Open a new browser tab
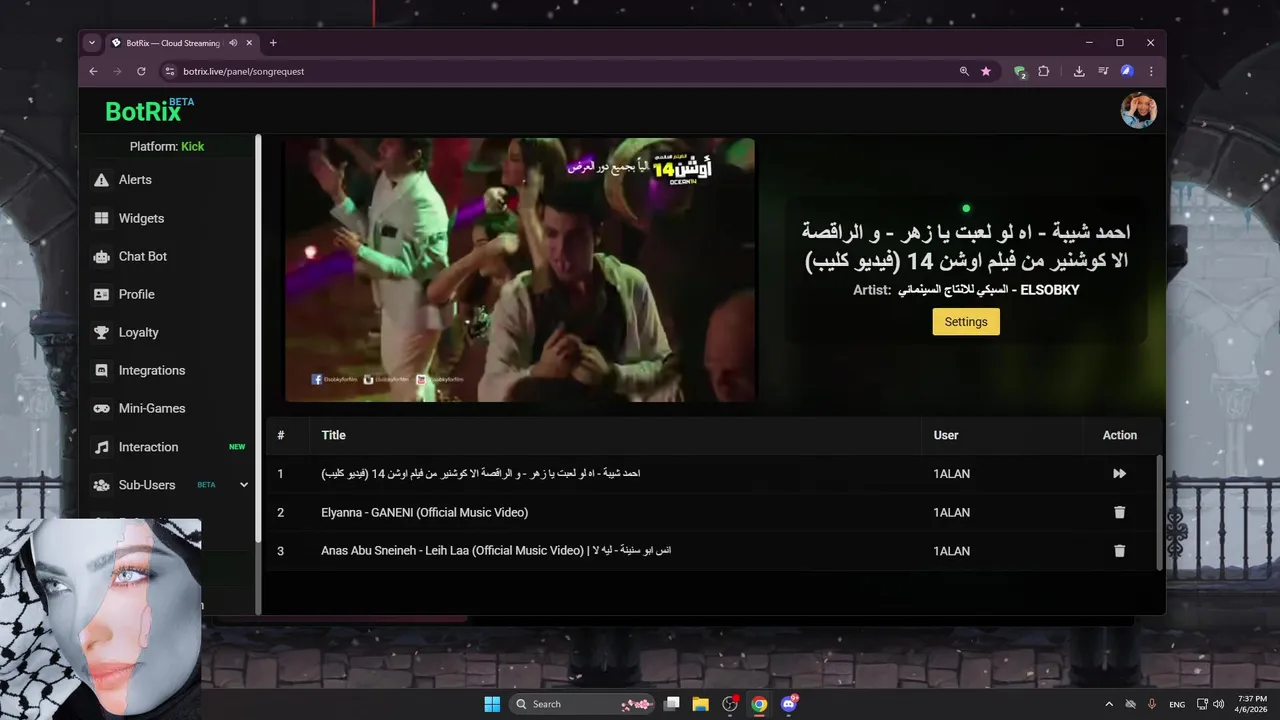This screenshot has height=720, width=1280. pos(273,43)
